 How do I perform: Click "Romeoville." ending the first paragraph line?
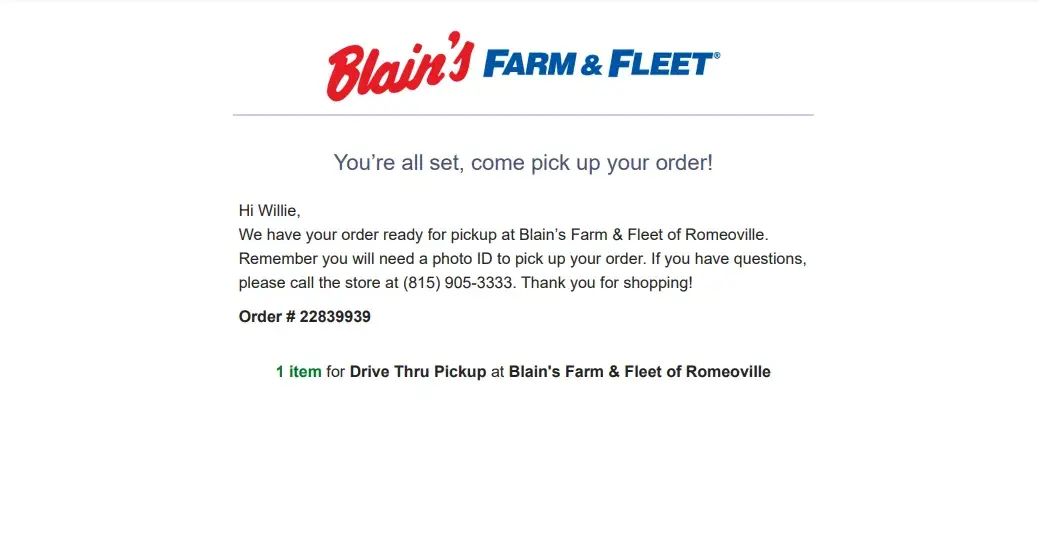726,235
